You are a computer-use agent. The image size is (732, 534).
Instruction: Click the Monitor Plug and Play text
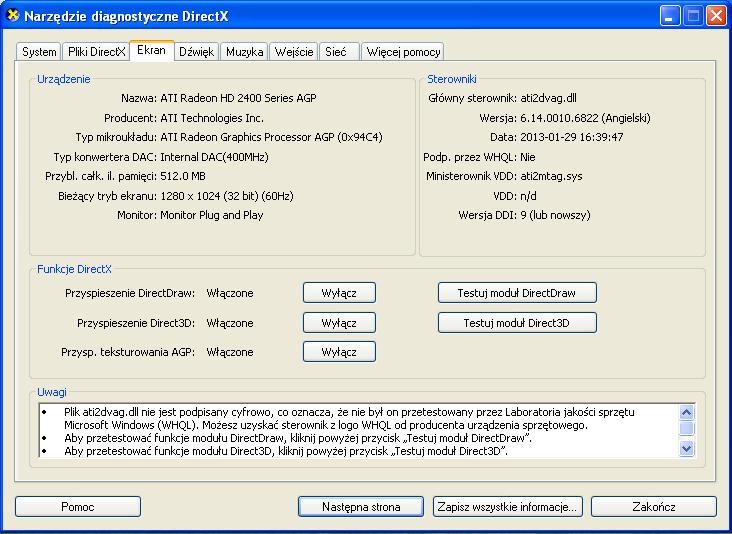pyautogui.click(x=211, y=215)
